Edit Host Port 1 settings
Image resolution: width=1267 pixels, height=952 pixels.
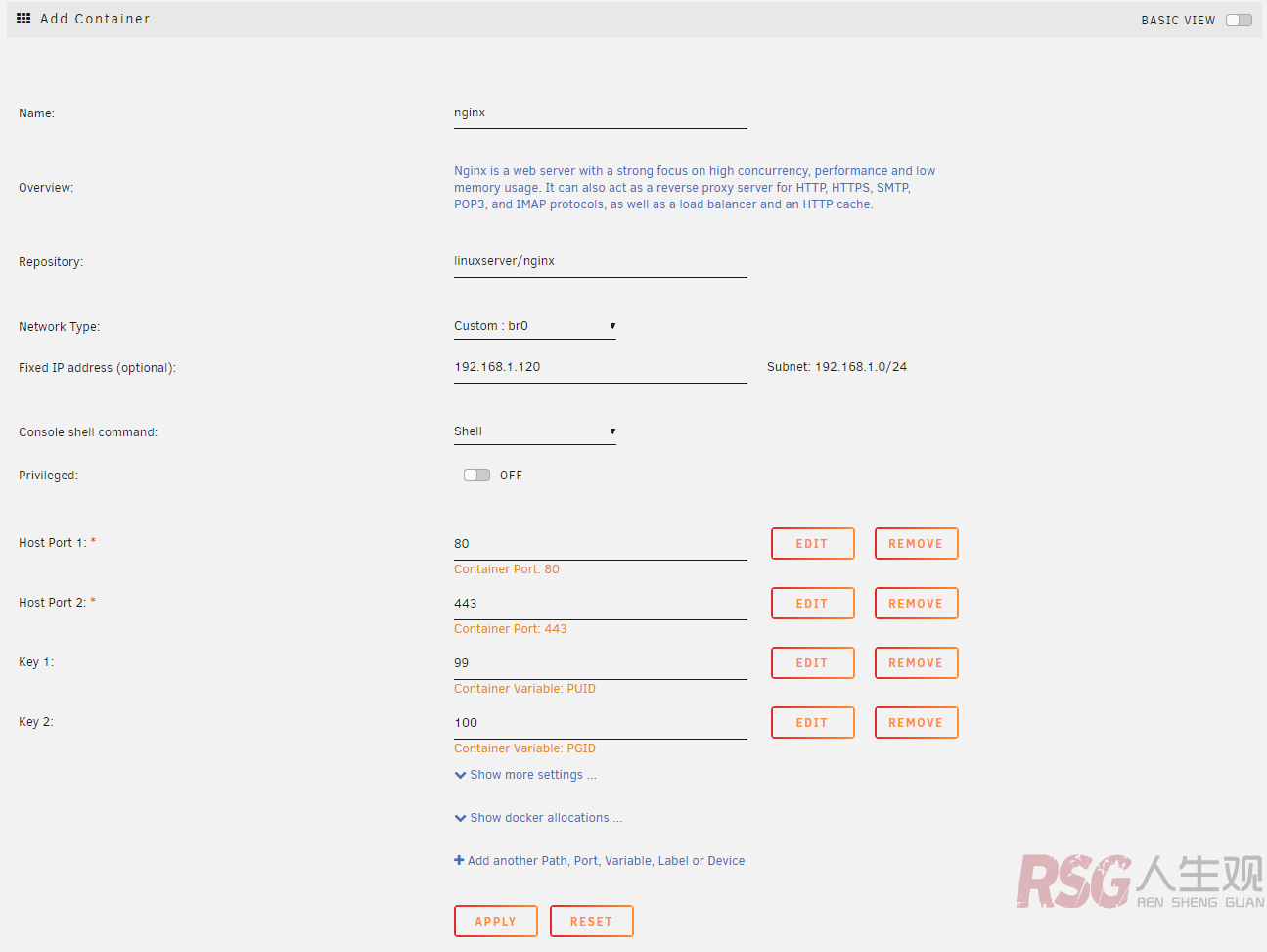(x=813, y=544)
